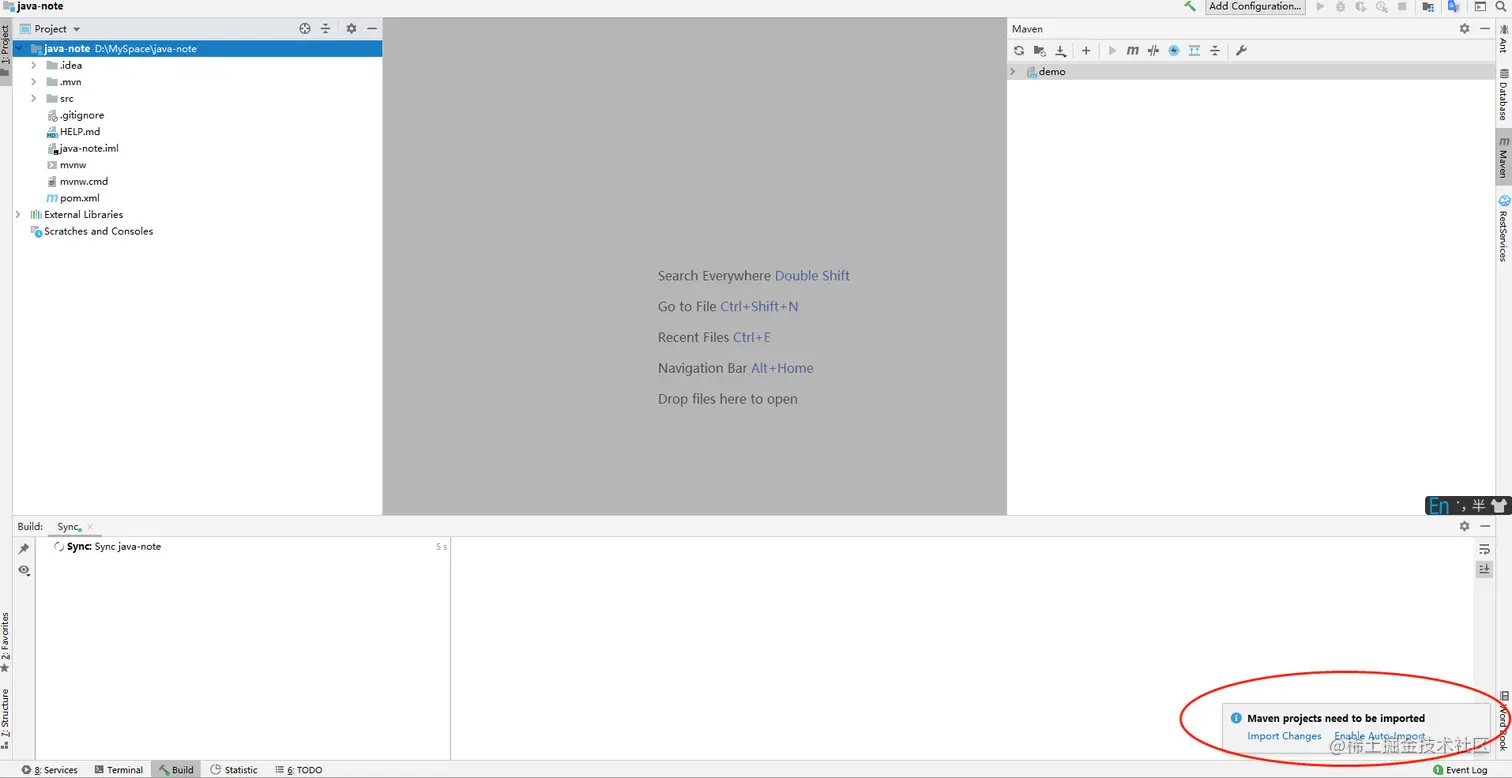Toggle Maven offline mode
Screen dimensions: 1512x778
1153,51
